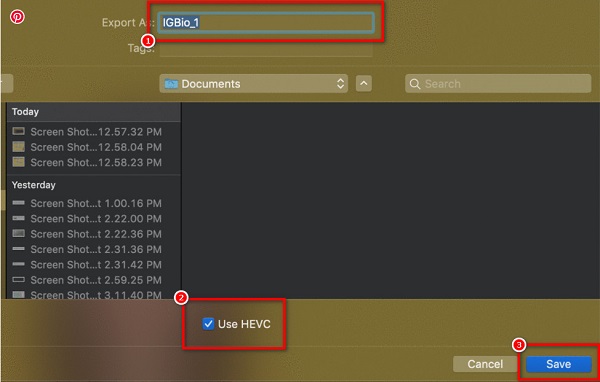The width and height of the screenshot is (600, 382).
Task: Select Screen Shot 12.57.32 PM file
Action: click(x=94, y=132)
